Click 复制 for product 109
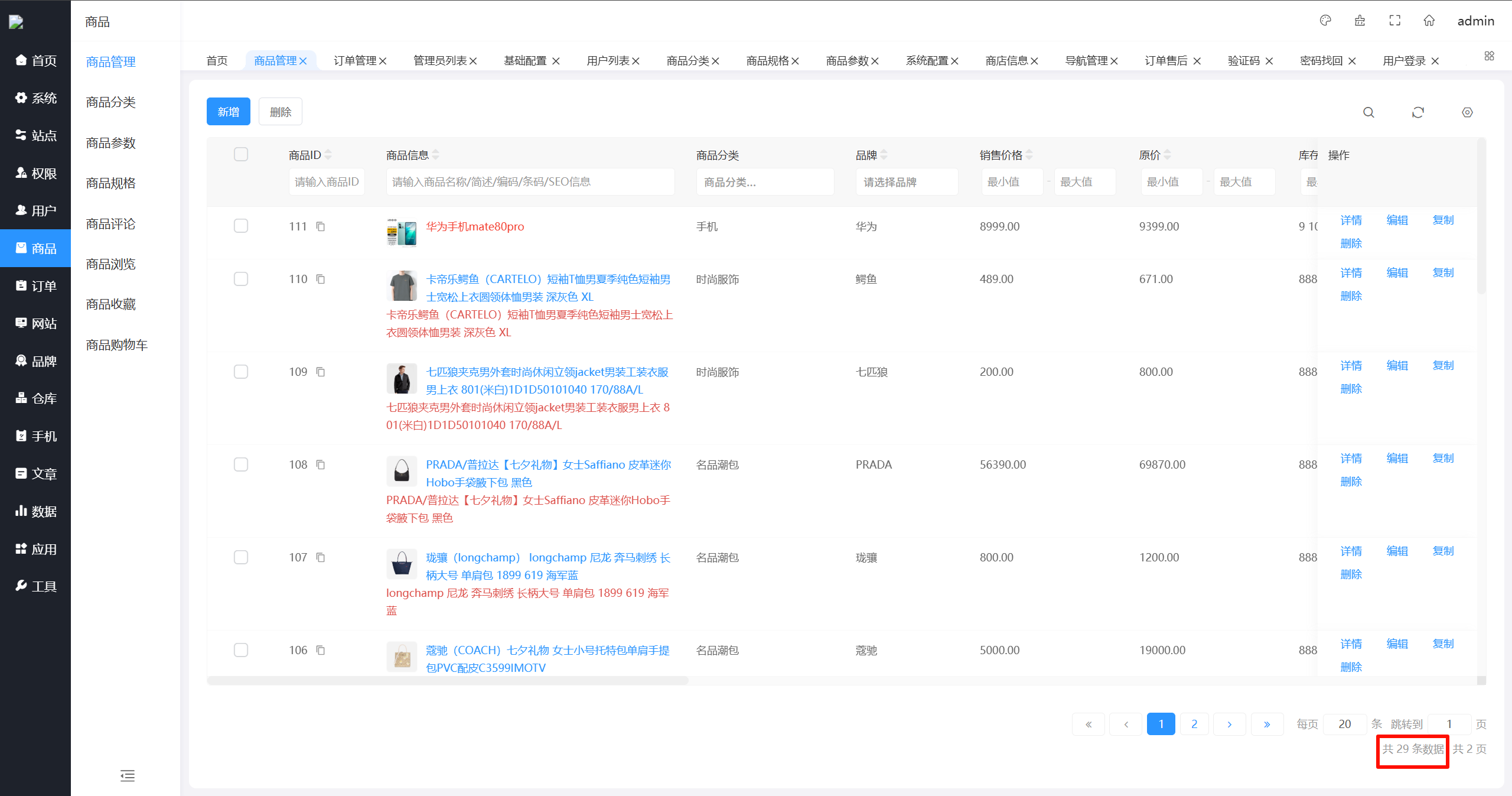The width and height of the screenshot is (1512, 796). click(1443, 366)
